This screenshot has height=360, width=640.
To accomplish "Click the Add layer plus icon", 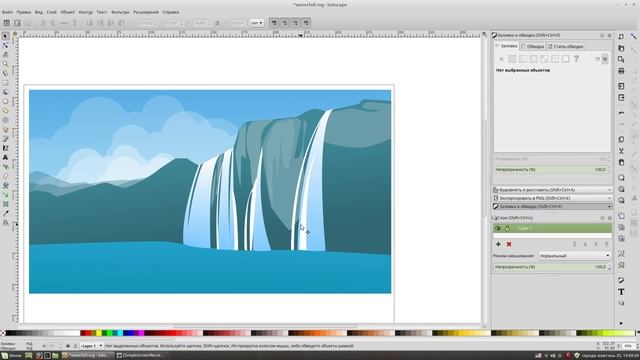I will [498, 244].
